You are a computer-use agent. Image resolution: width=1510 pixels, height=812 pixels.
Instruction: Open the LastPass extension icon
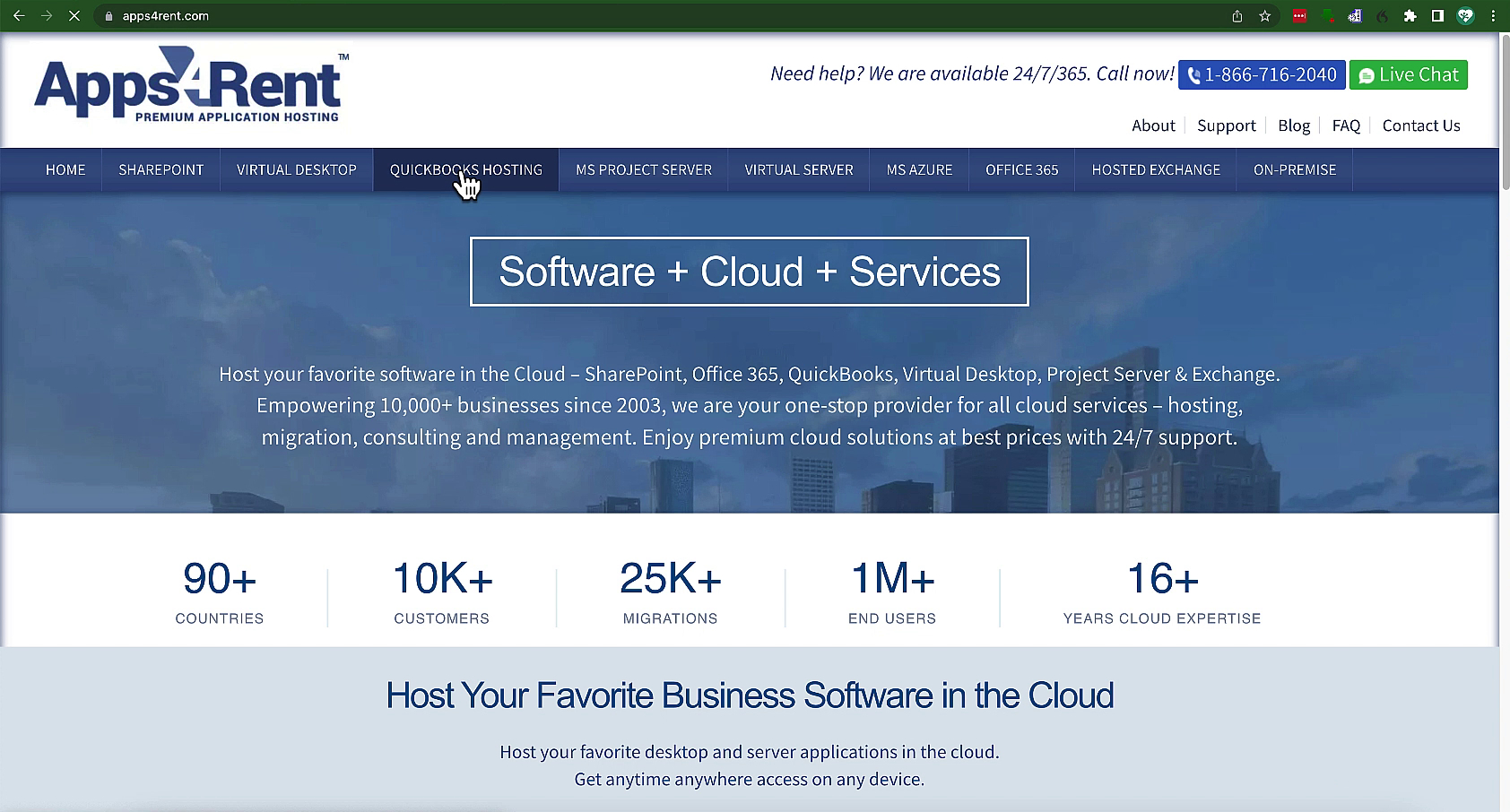[x=1299, y=16]
